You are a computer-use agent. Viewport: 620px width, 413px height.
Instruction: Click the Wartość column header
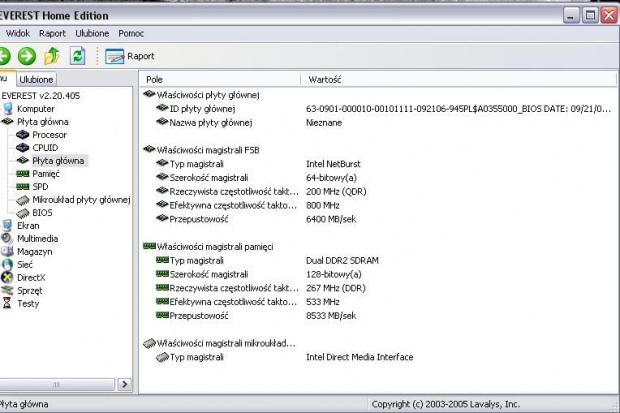click(327, 78)
